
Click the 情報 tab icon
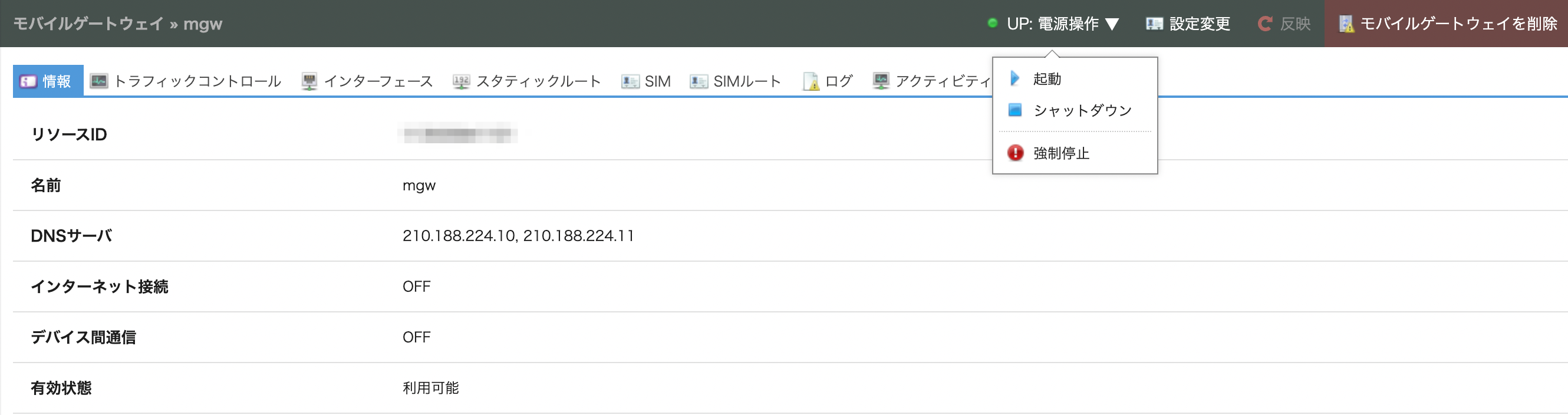click(x=28, y=81)
